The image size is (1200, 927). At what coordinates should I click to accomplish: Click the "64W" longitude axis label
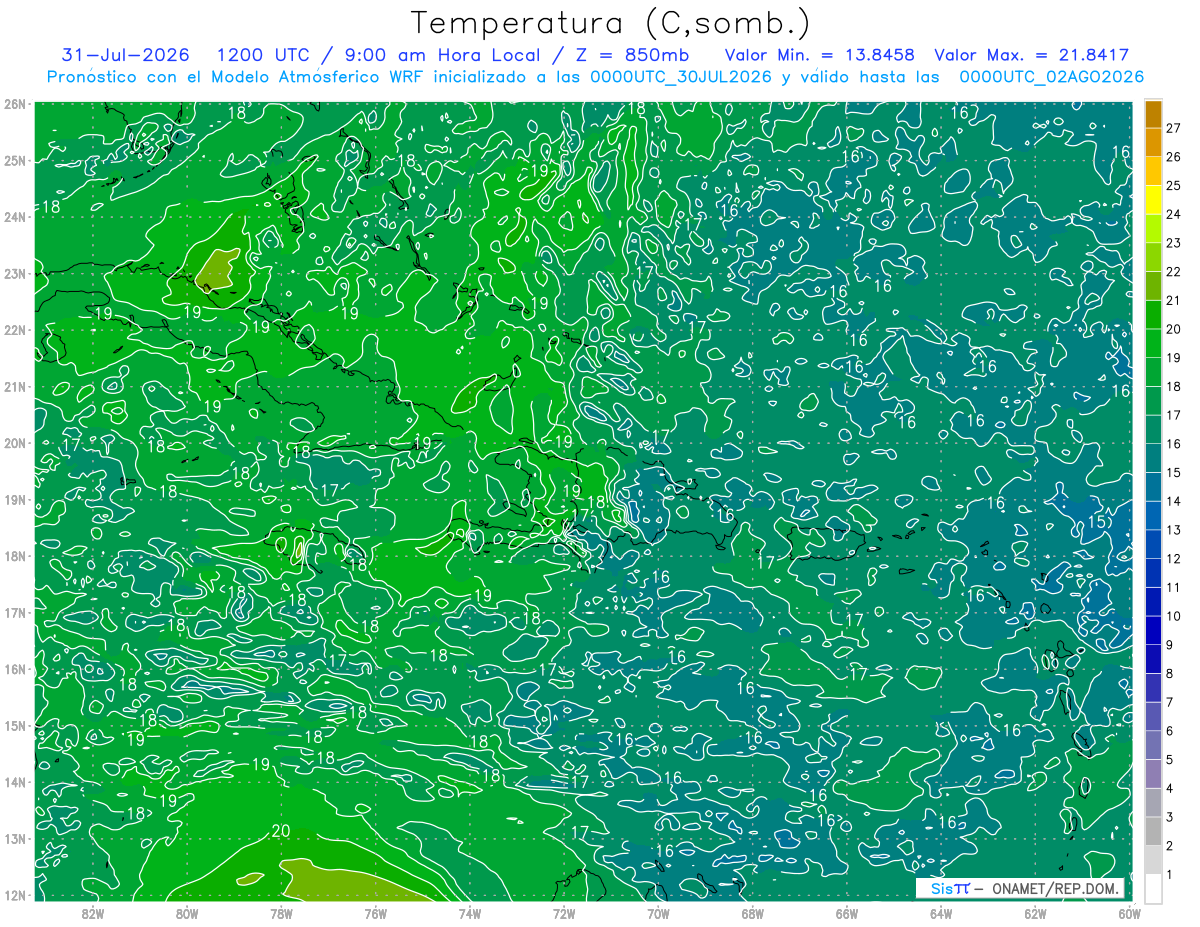[x=941, y=913]
